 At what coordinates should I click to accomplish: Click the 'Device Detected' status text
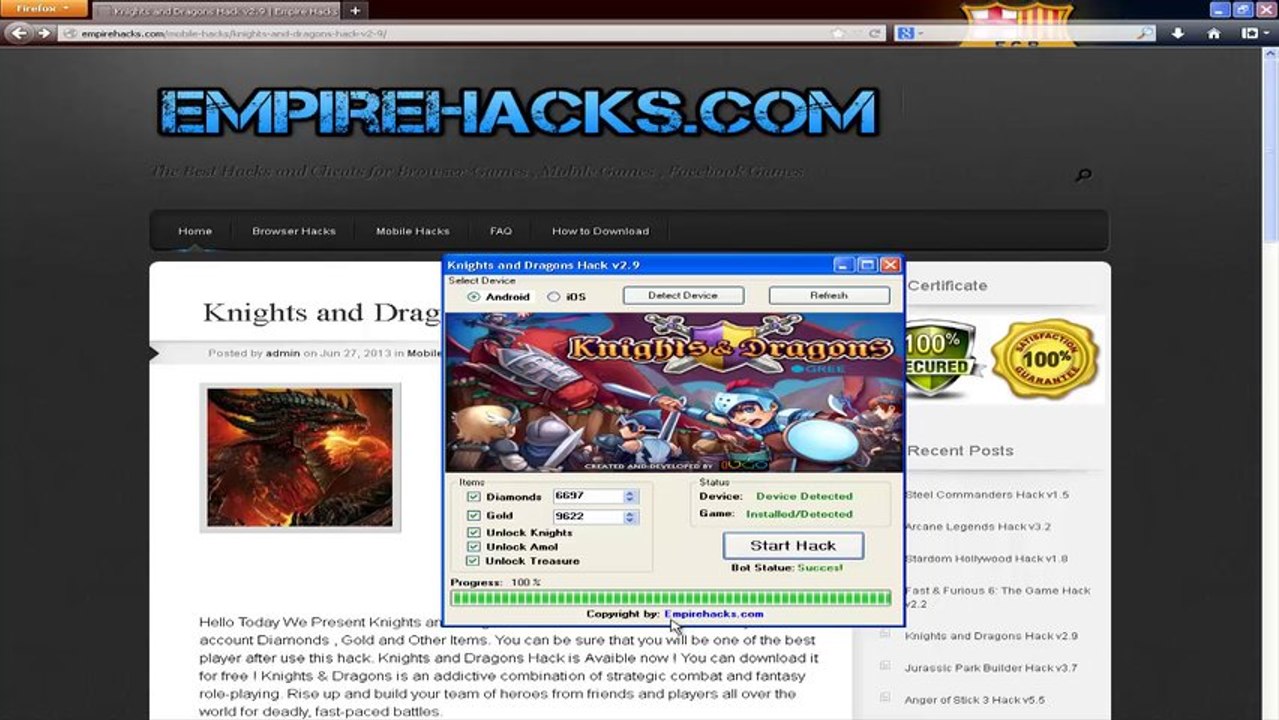(804, 496)
